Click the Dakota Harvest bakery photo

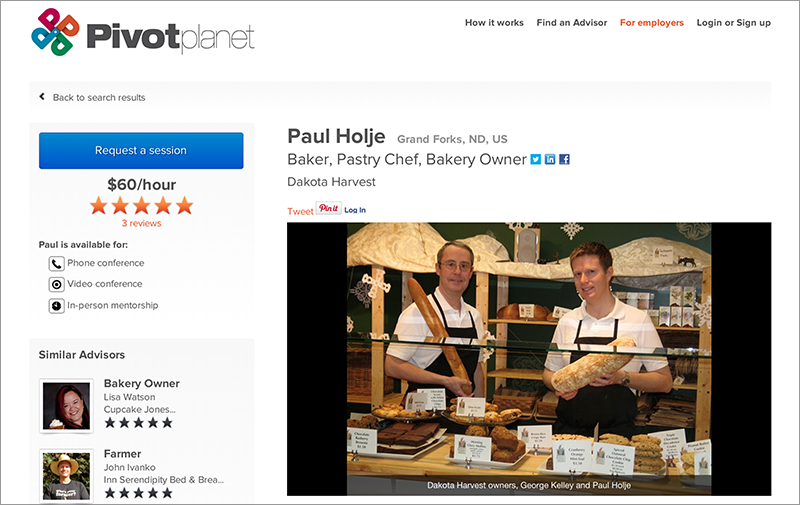(529, 359)
